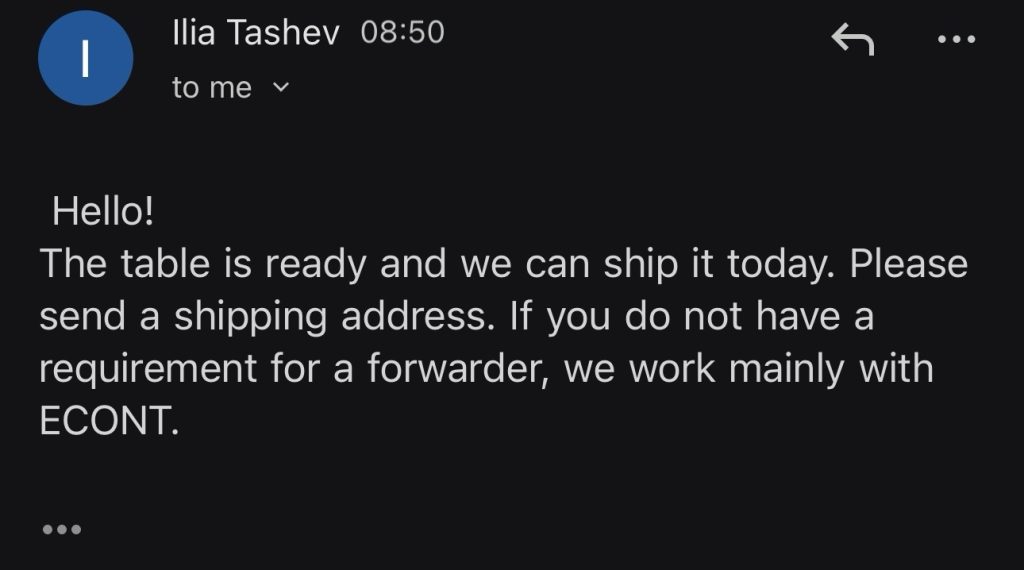Click the phrase "work mainly with"
Viewport: 1024px width, 570px height.
[790, 369]
